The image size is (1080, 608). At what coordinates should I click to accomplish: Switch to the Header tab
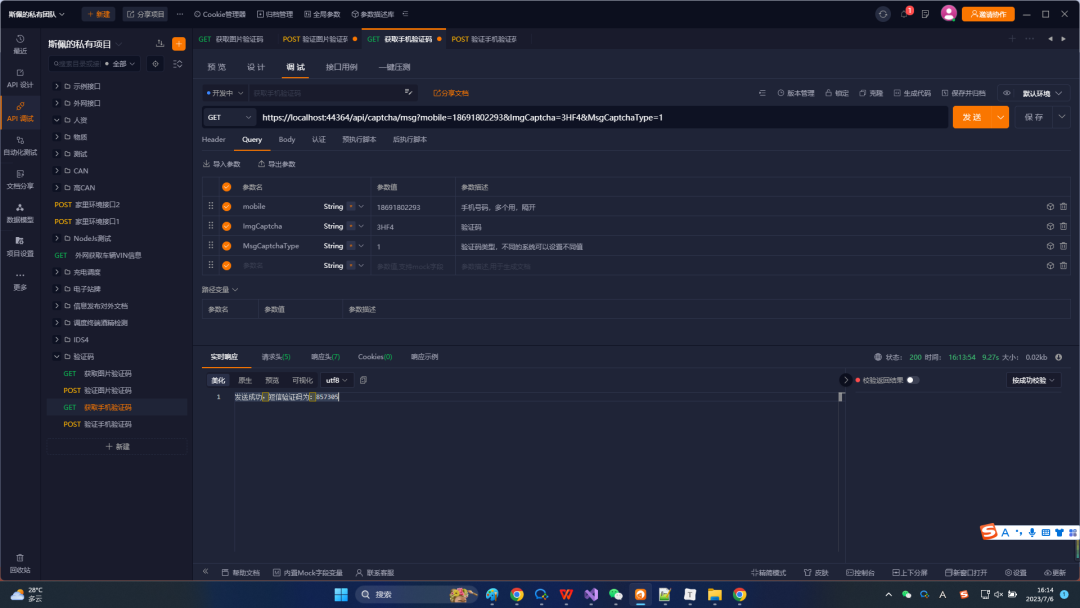point(214,140)
